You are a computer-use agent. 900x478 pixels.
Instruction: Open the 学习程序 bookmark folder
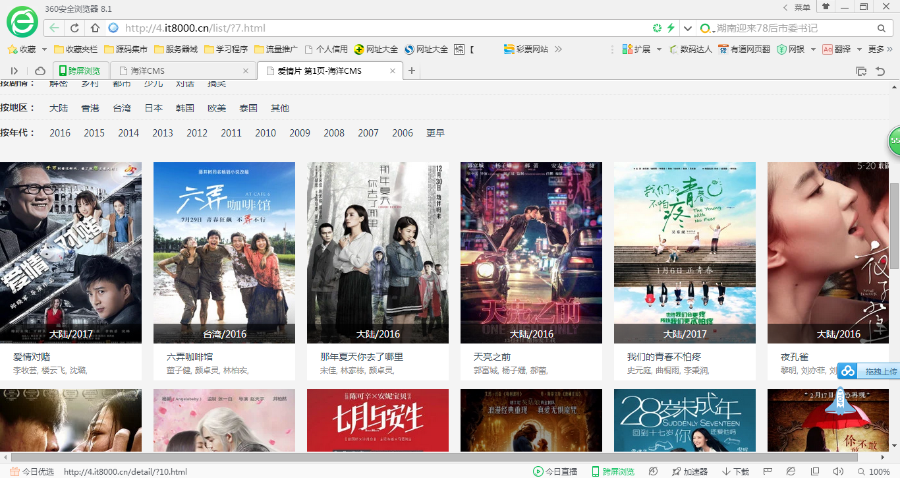(226, 49)
